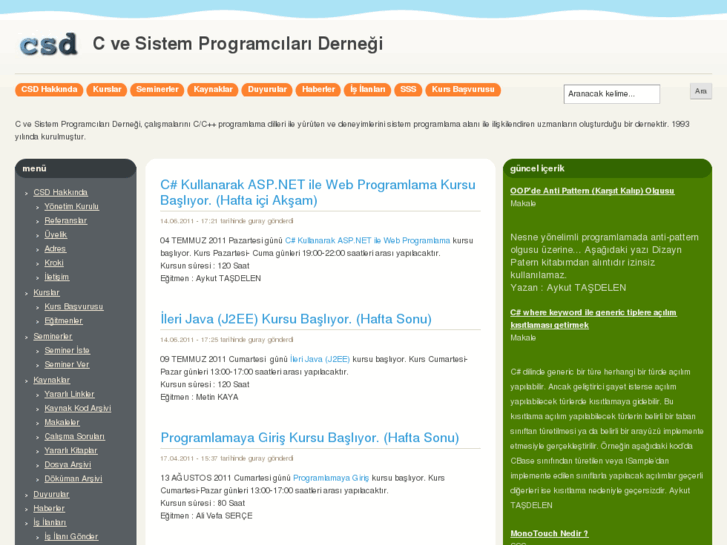
Task: Click text Eğitmen : Aykut TAŞDELEN
Action: point(210,279)
